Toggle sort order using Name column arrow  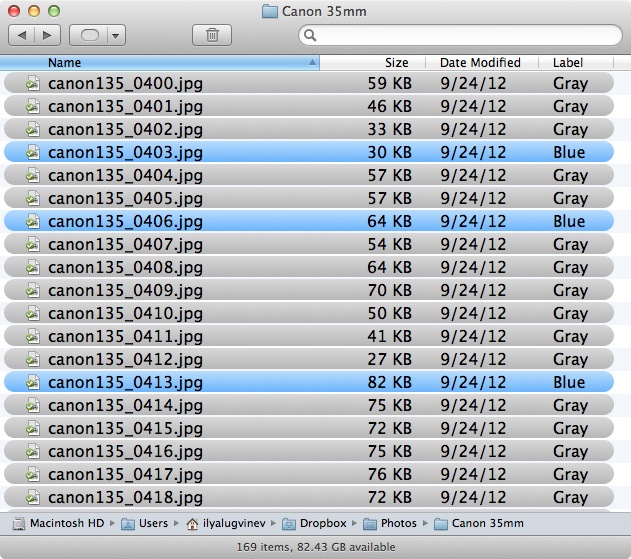coord(313,62)
